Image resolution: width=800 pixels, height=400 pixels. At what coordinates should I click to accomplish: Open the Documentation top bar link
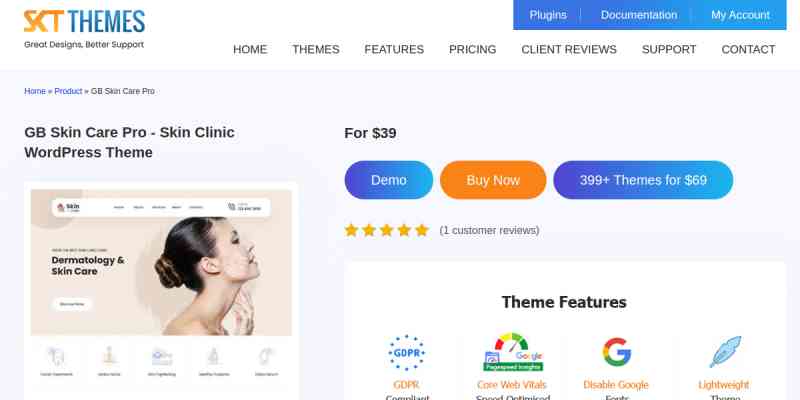point(639,15)
